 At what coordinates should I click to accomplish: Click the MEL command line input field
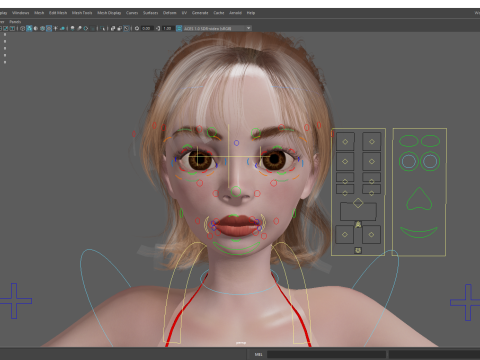(x=326, y=354)
